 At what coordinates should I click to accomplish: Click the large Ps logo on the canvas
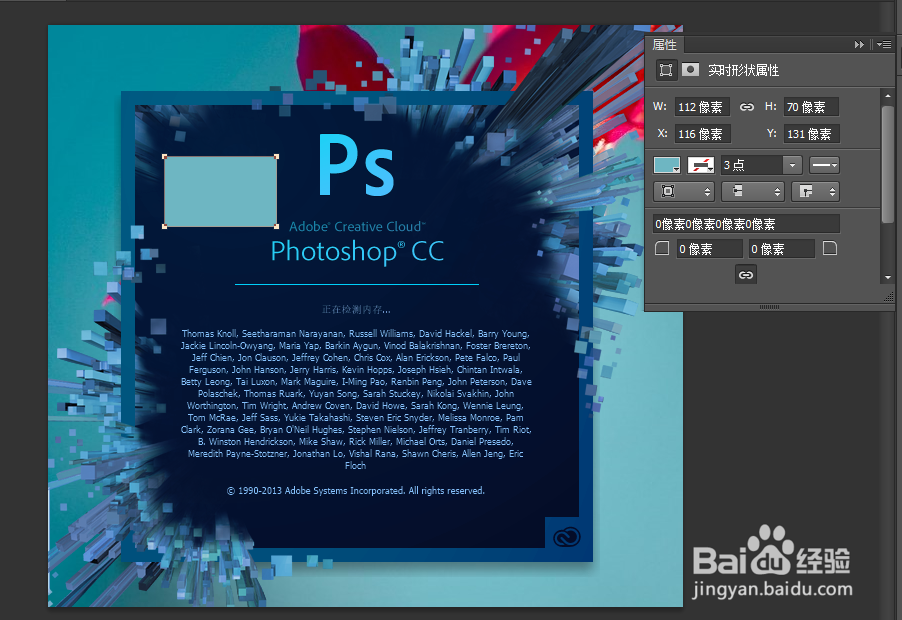pos(356,165)
